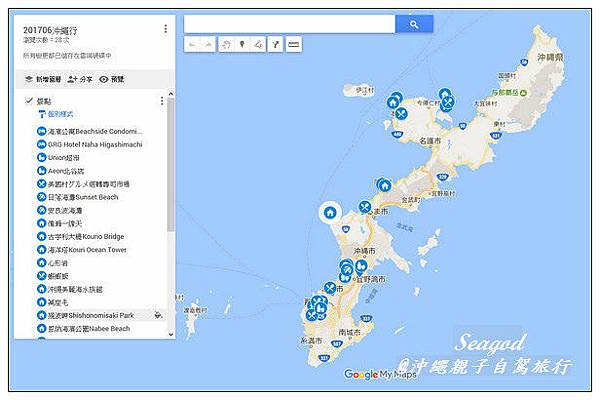Click the home marker west of 金武町
The width and height of the screenshot is (600, 400).
(385, 186)
